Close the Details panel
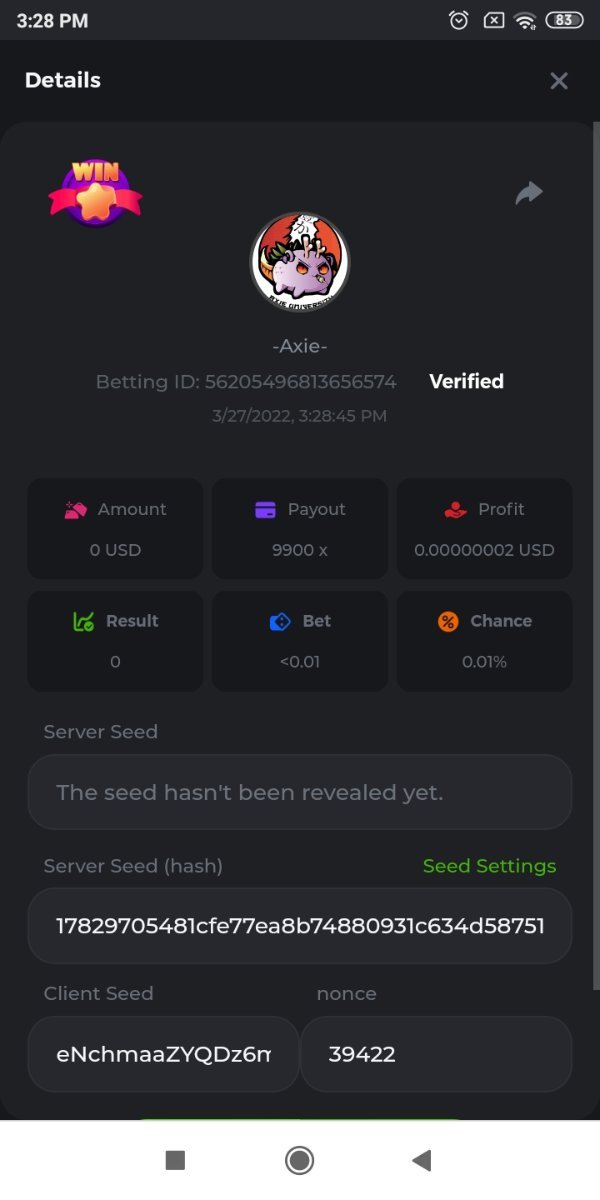Viewport: 600px width, 1200px height. coord(559,81)
